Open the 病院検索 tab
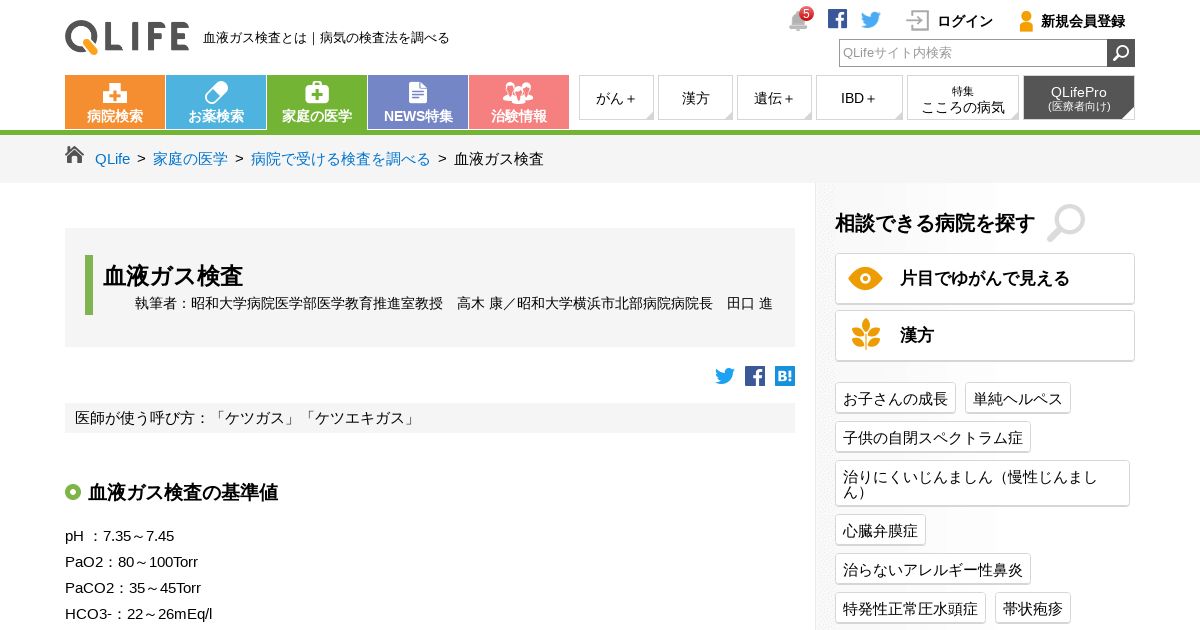The image size is (1200, 630). coord(115,102)
